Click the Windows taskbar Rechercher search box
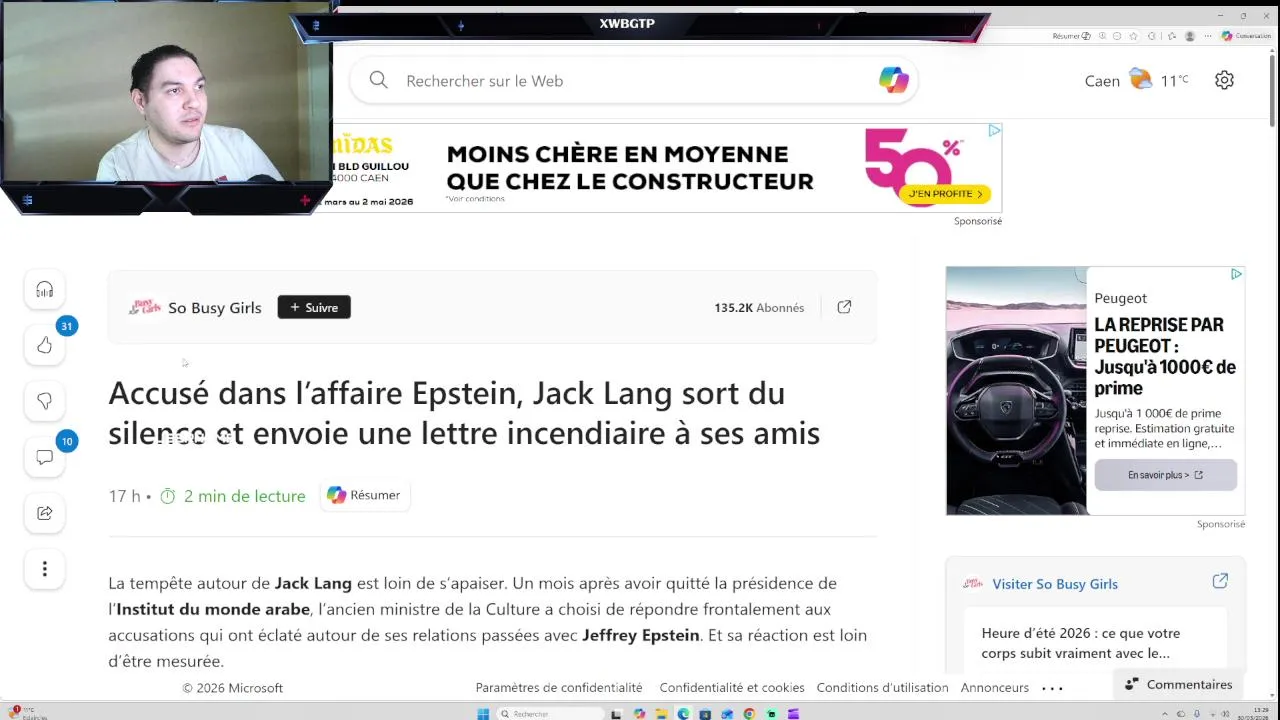Image resolution: width=1280 pixels, height=720 pixels. pos(550,714)
